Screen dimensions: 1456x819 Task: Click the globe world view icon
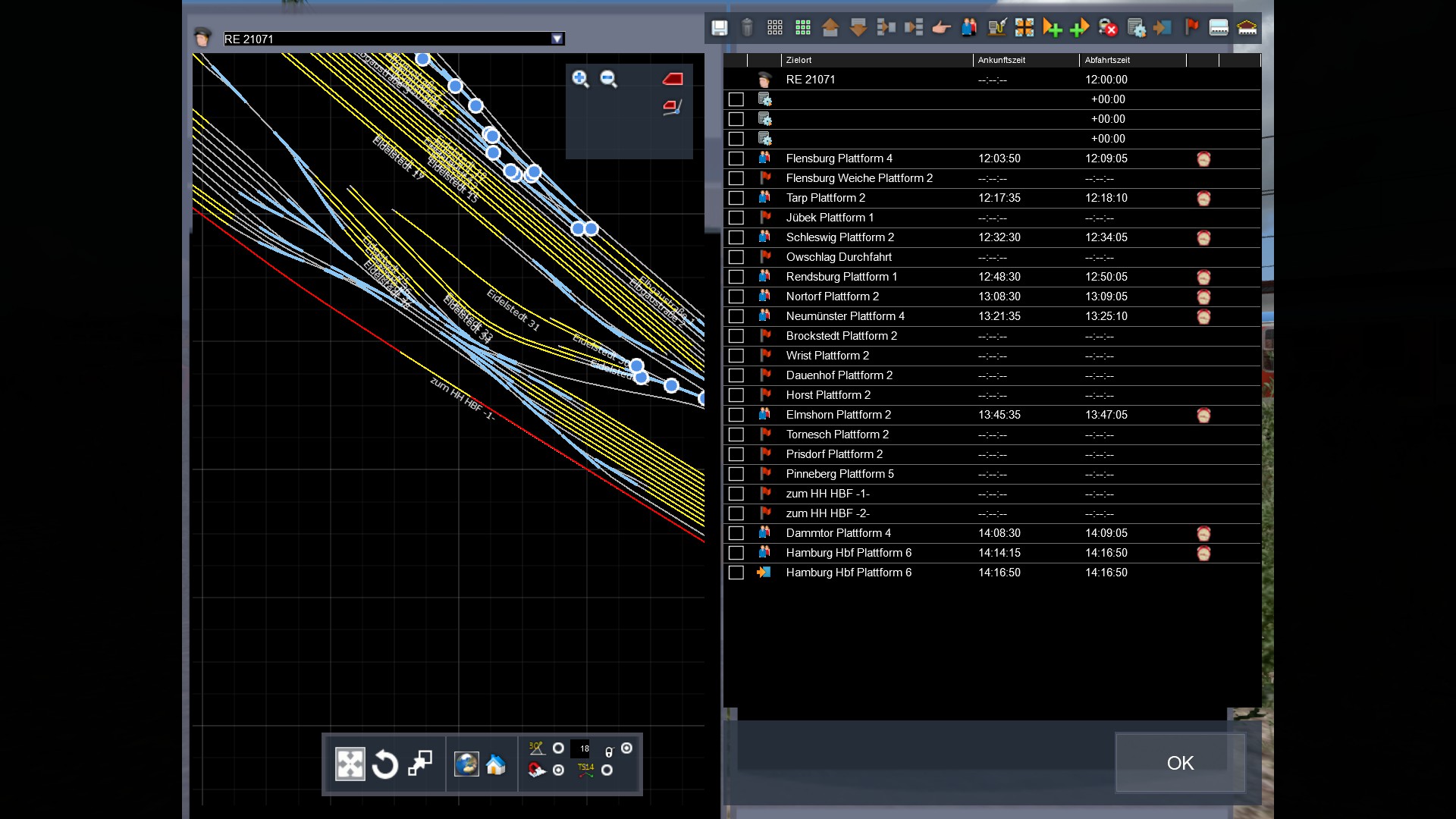[x=466, y=764]
